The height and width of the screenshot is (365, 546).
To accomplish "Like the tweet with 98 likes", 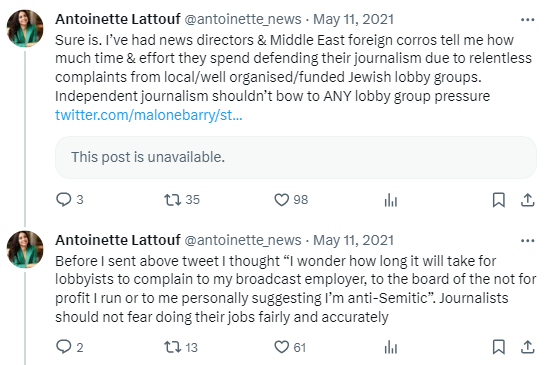I will [x=281, y=200].
